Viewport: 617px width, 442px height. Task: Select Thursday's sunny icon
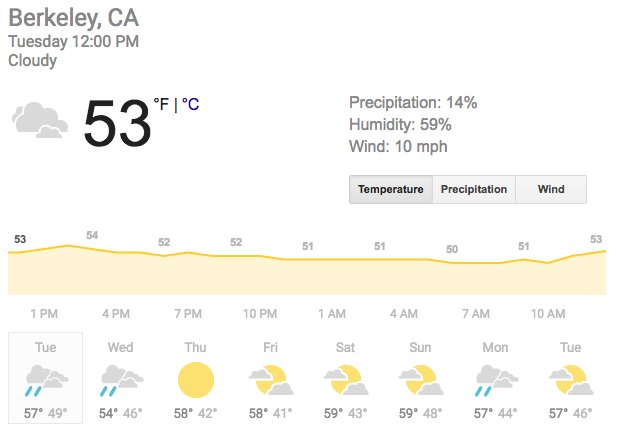click(x=196, y=380)
